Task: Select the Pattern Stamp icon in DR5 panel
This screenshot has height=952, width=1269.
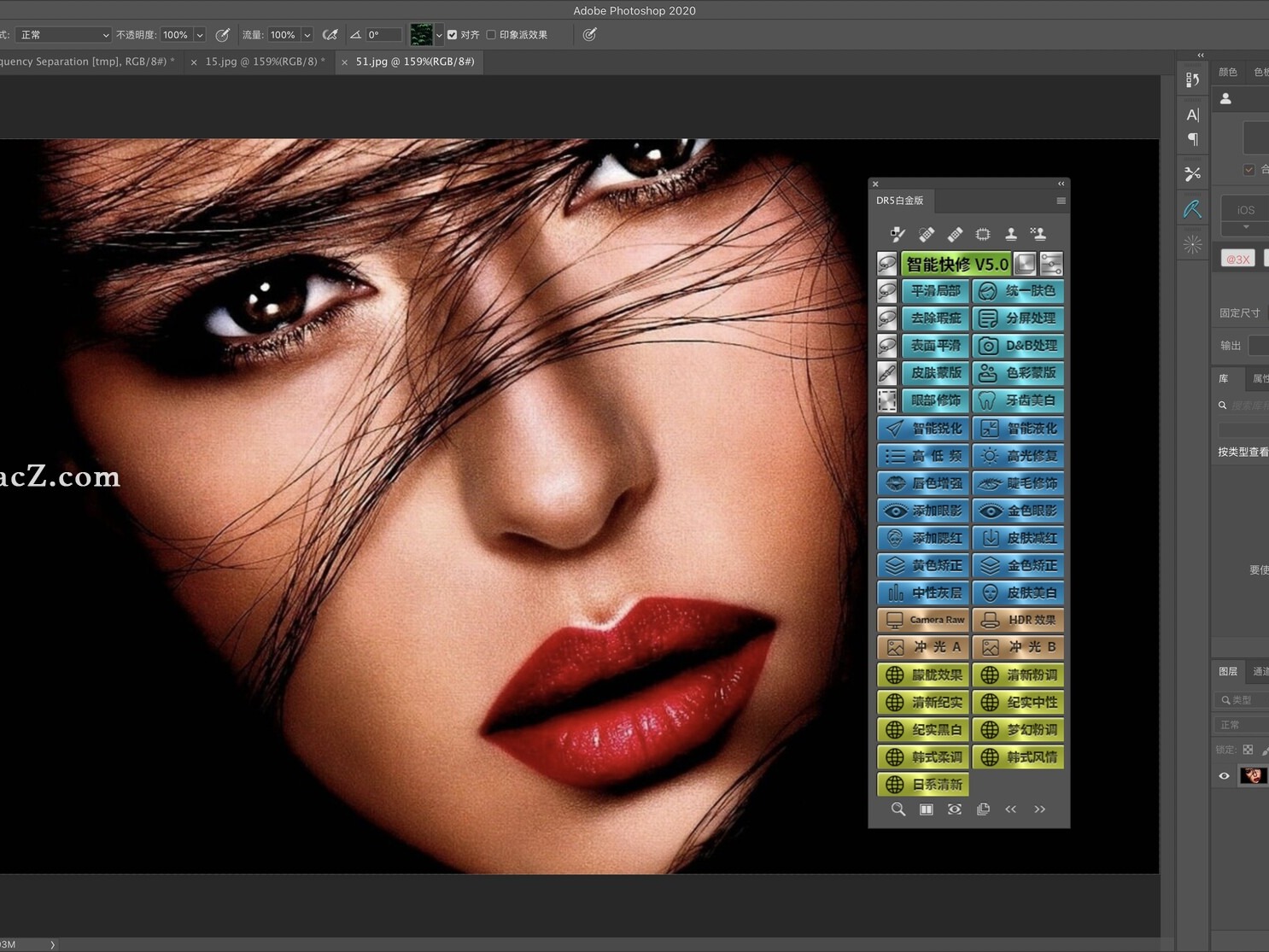Action: tap(1039, 233)
